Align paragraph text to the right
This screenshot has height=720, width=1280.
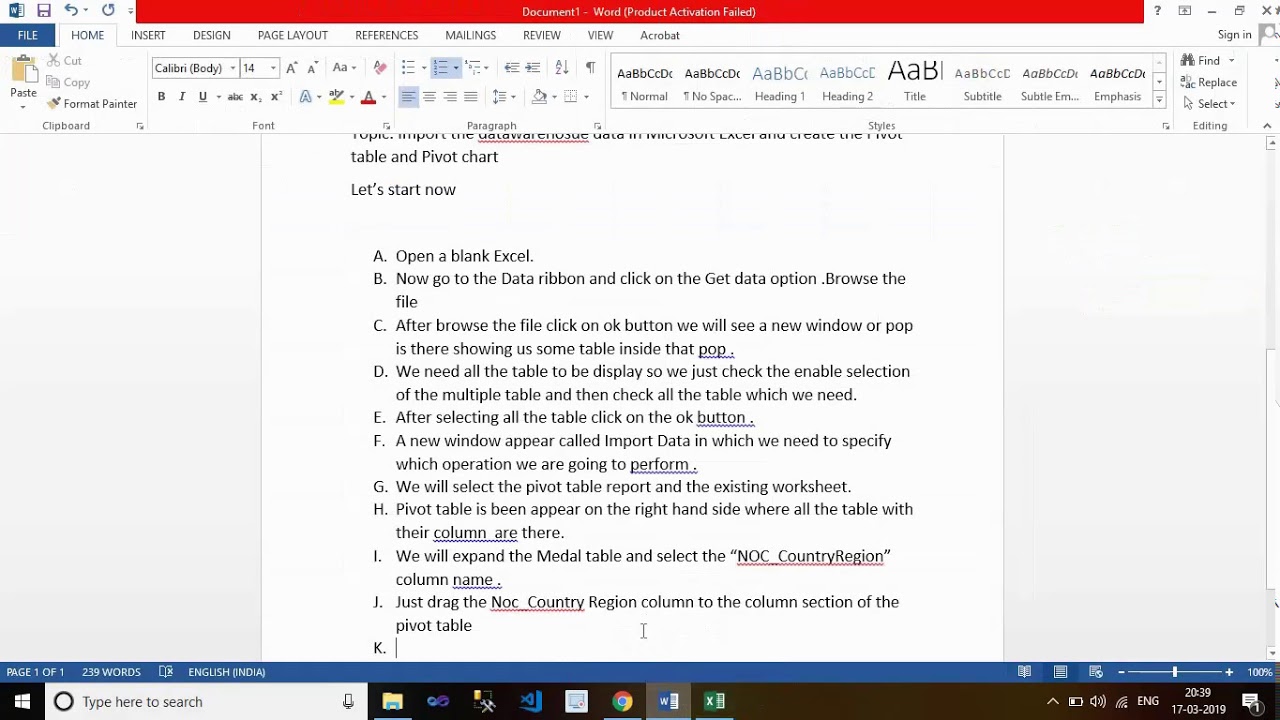click(x=450, y=97)
